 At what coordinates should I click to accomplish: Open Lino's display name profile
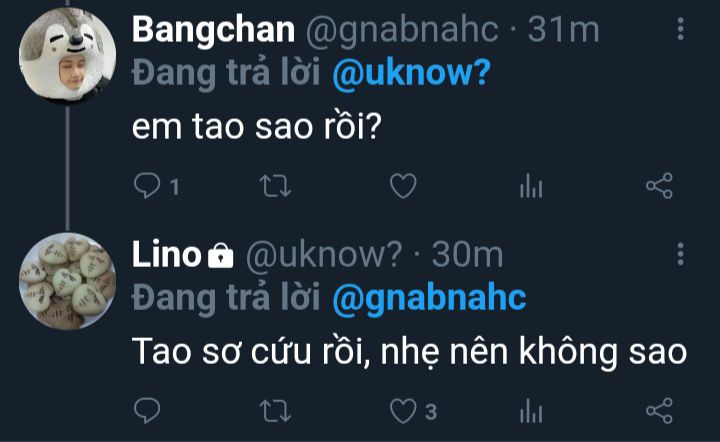click(x=167, y=255)
